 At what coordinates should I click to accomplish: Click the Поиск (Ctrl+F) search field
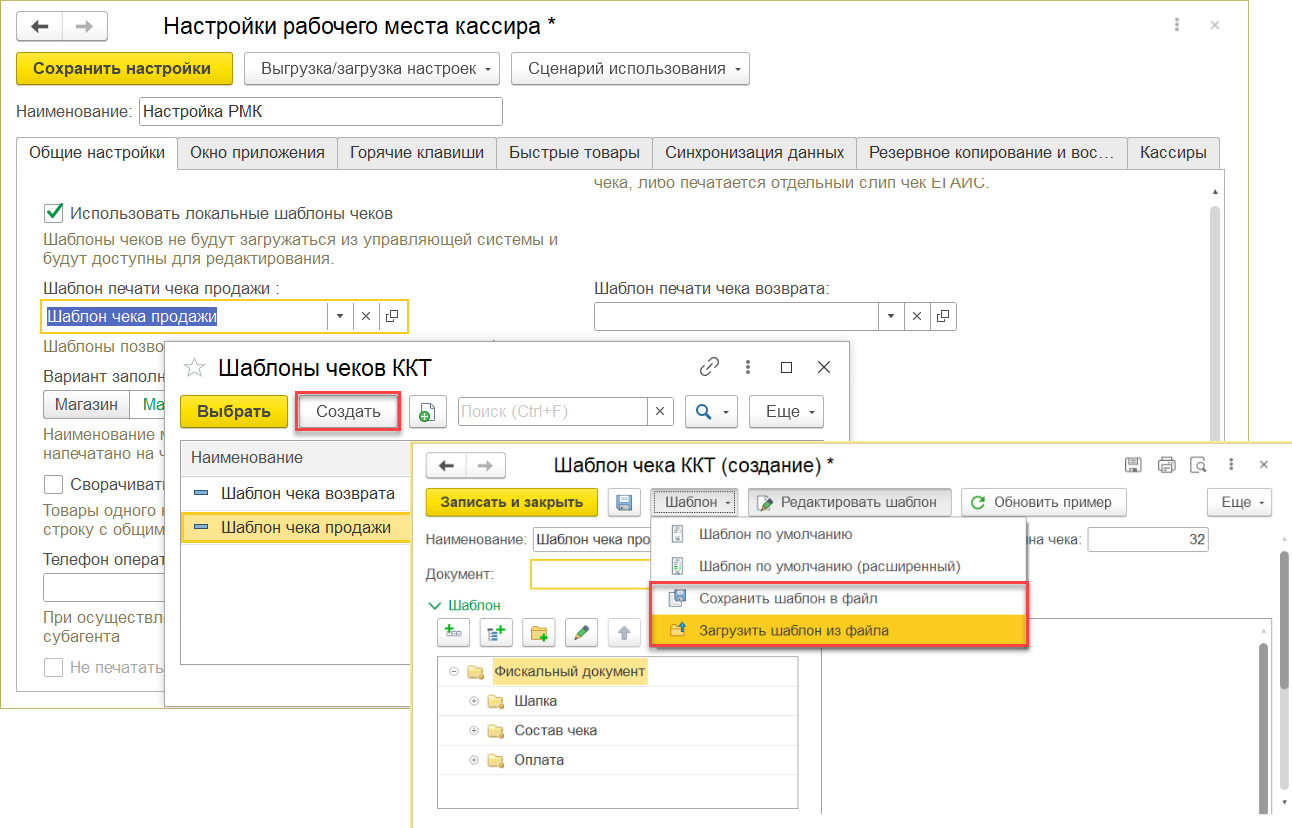(x=553, y=411)
